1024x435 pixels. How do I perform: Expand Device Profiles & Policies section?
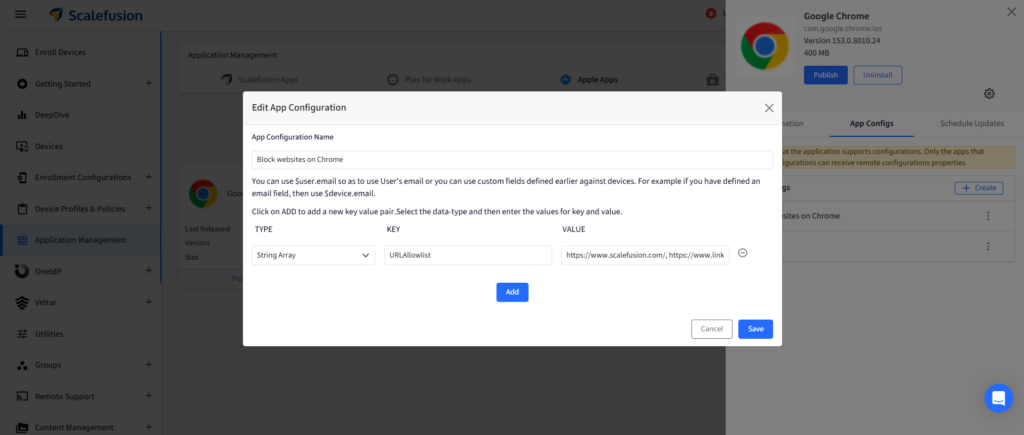coord(149,208)
